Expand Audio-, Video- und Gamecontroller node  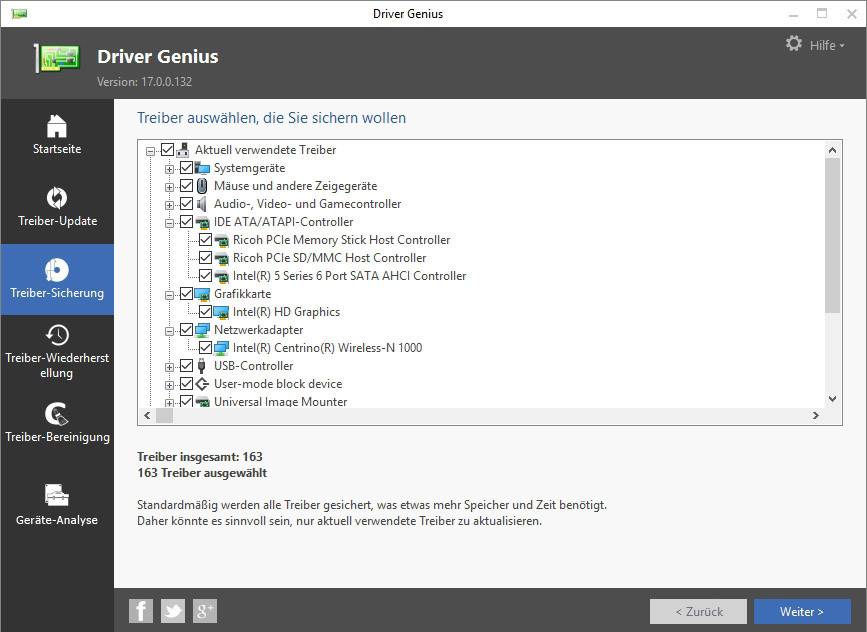(169, 205)
